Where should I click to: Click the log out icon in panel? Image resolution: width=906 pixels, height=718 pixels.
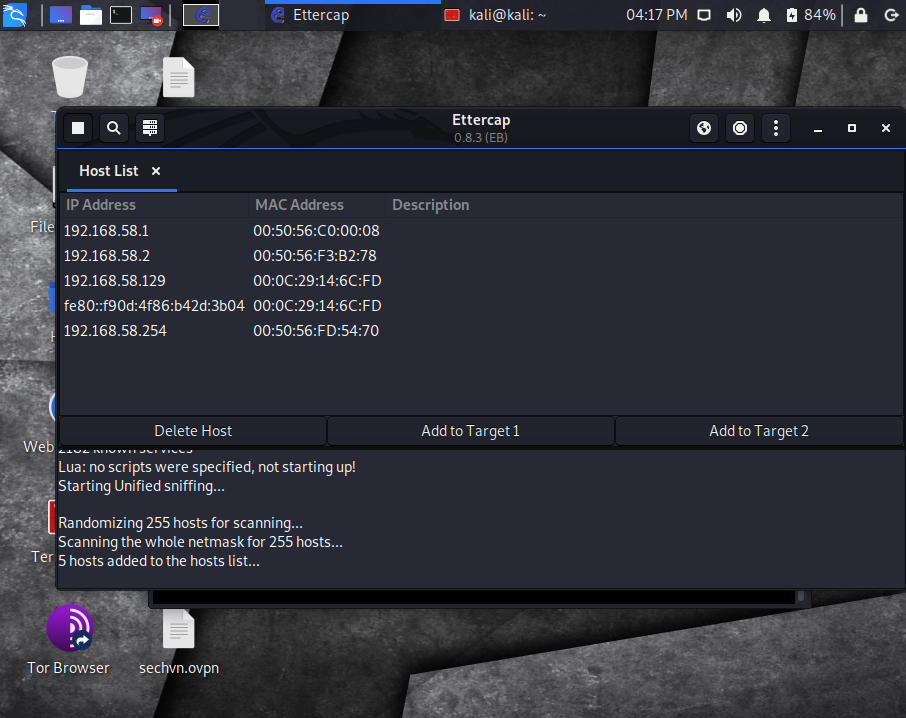tap(891, 15)
